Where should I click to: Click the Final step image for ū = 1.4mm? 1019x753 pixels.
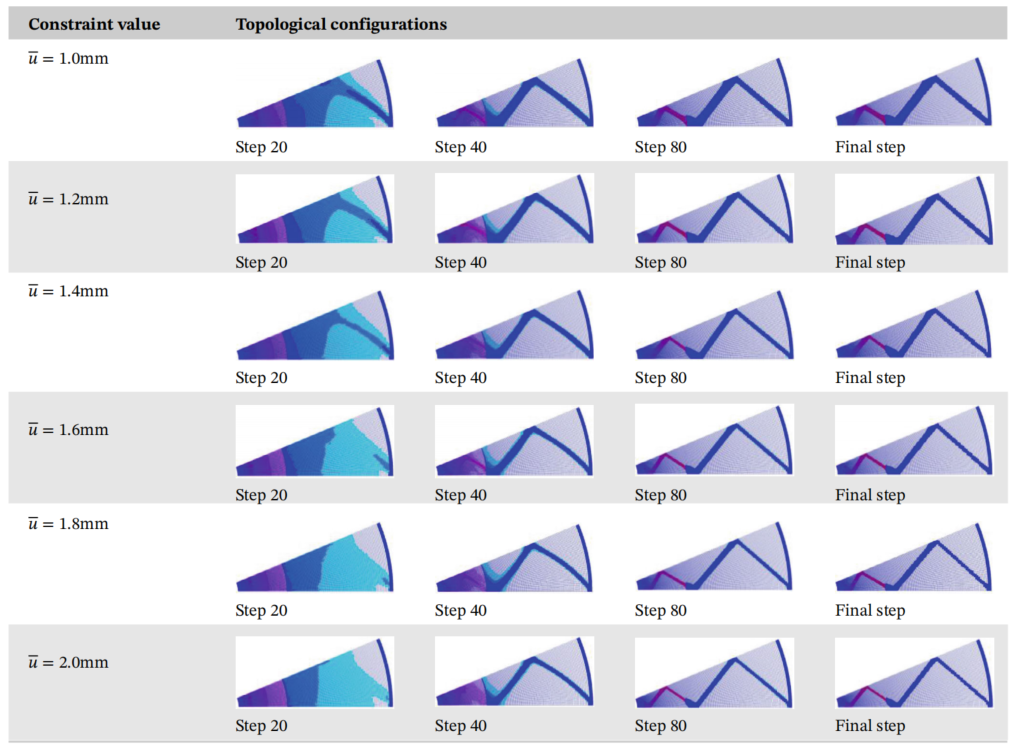(914, 326)
